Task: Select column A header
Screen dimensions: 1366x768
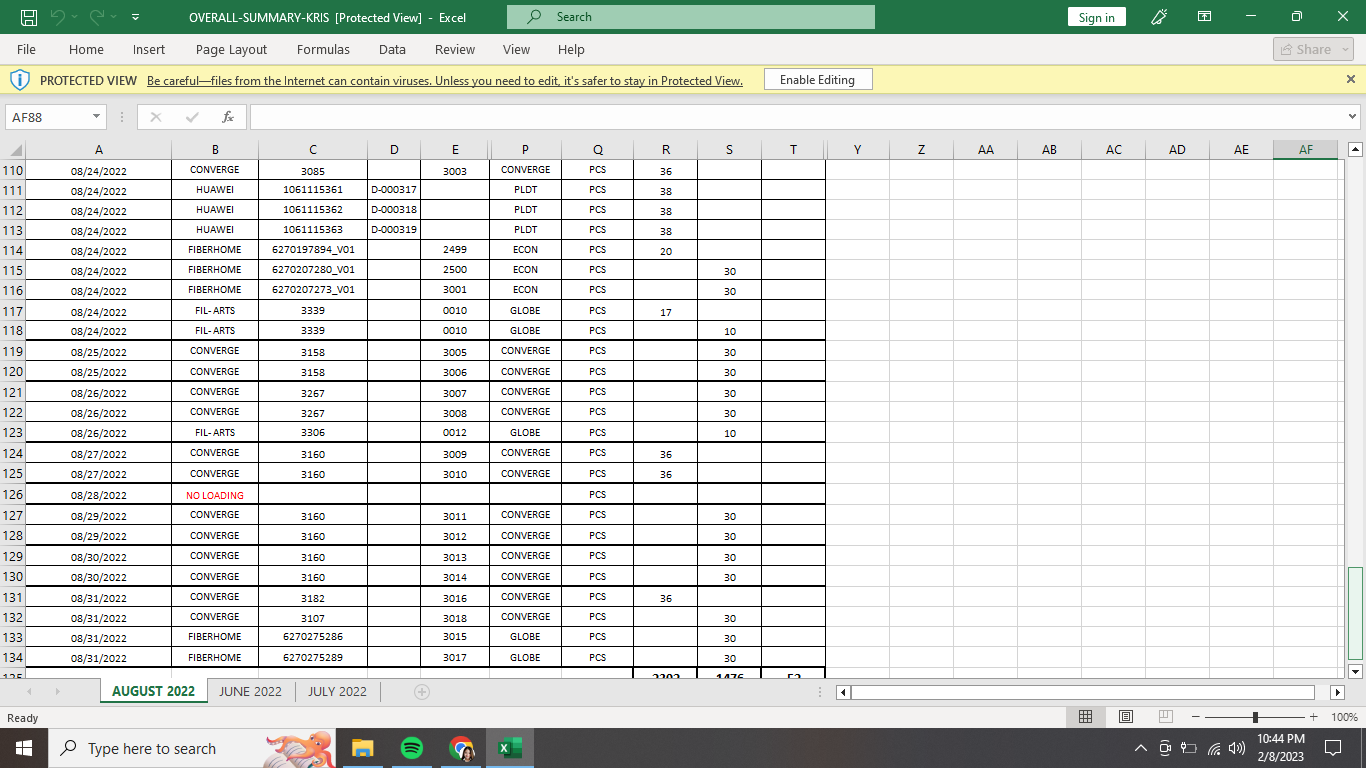Action: (98, 149)
